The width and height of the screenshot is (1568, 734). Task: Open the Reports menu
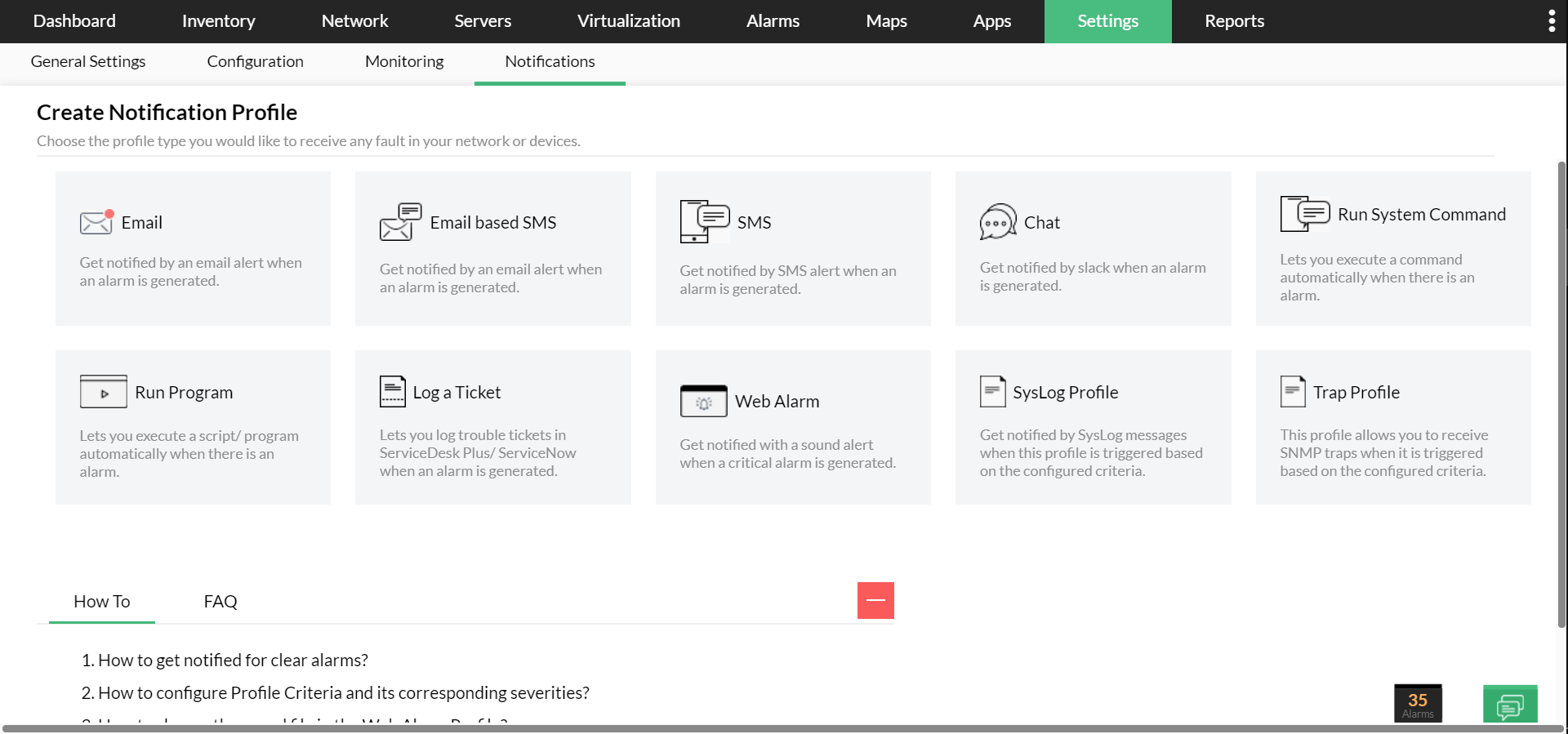tap(1234, 21)
